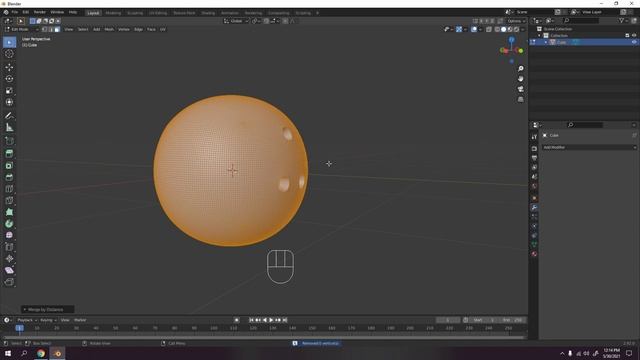640x360 pixels.
Task: Enable vertex select mode
Action: pyautogui.click(x=44, y=29)
